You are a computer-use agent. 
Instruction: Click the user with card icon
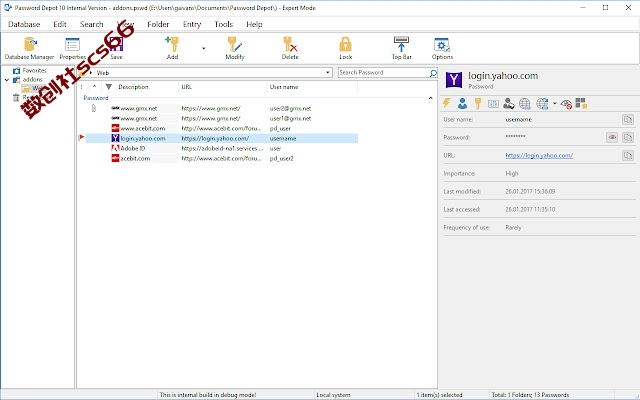point(509,104)
